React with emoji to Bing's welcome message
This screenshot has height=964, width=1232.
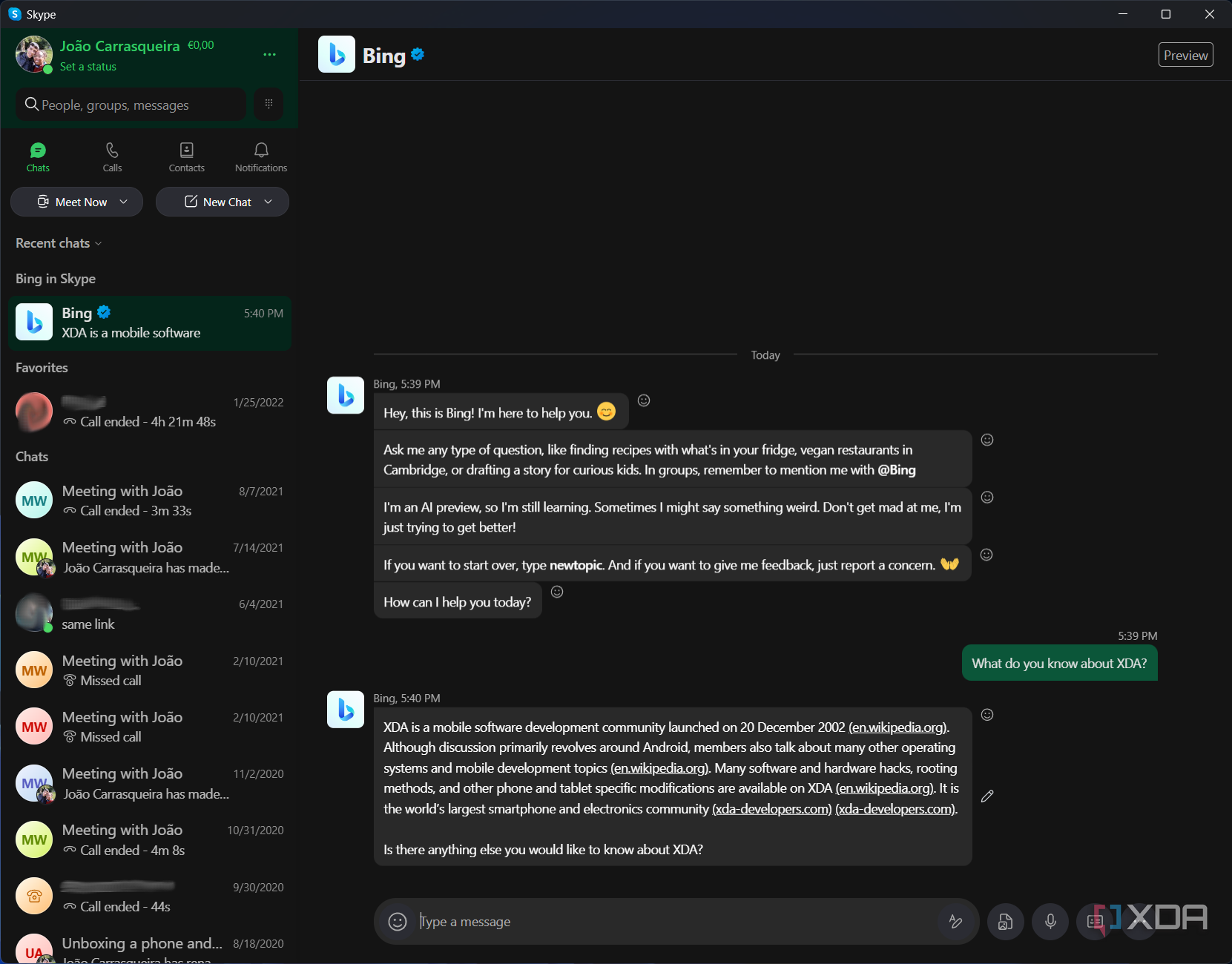click(x=643, y=400)
